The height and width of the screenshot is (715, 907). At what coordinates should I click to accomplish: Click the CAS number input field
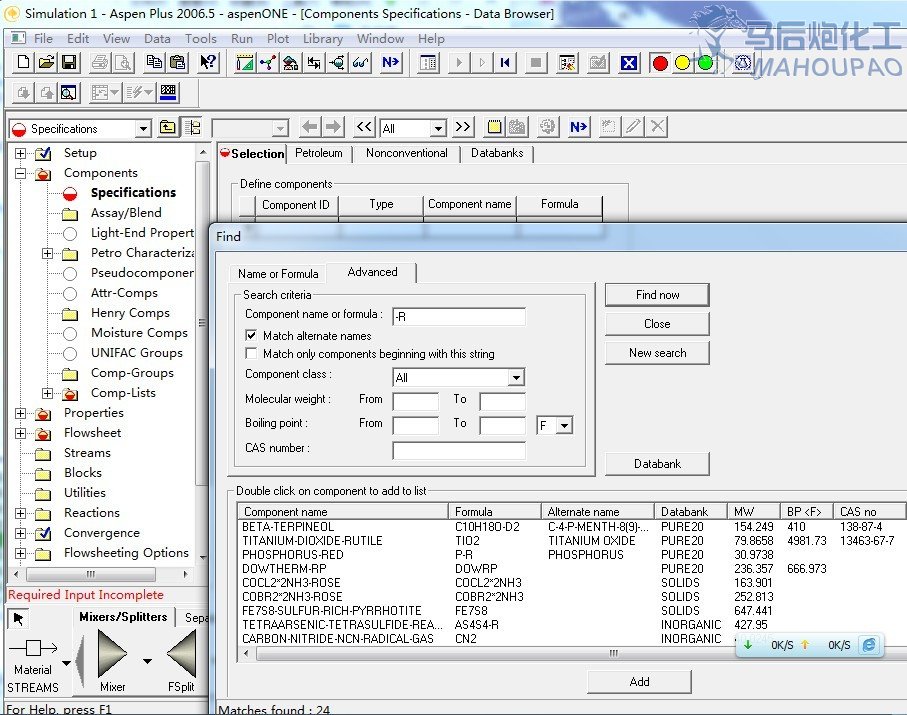point(458,450)
